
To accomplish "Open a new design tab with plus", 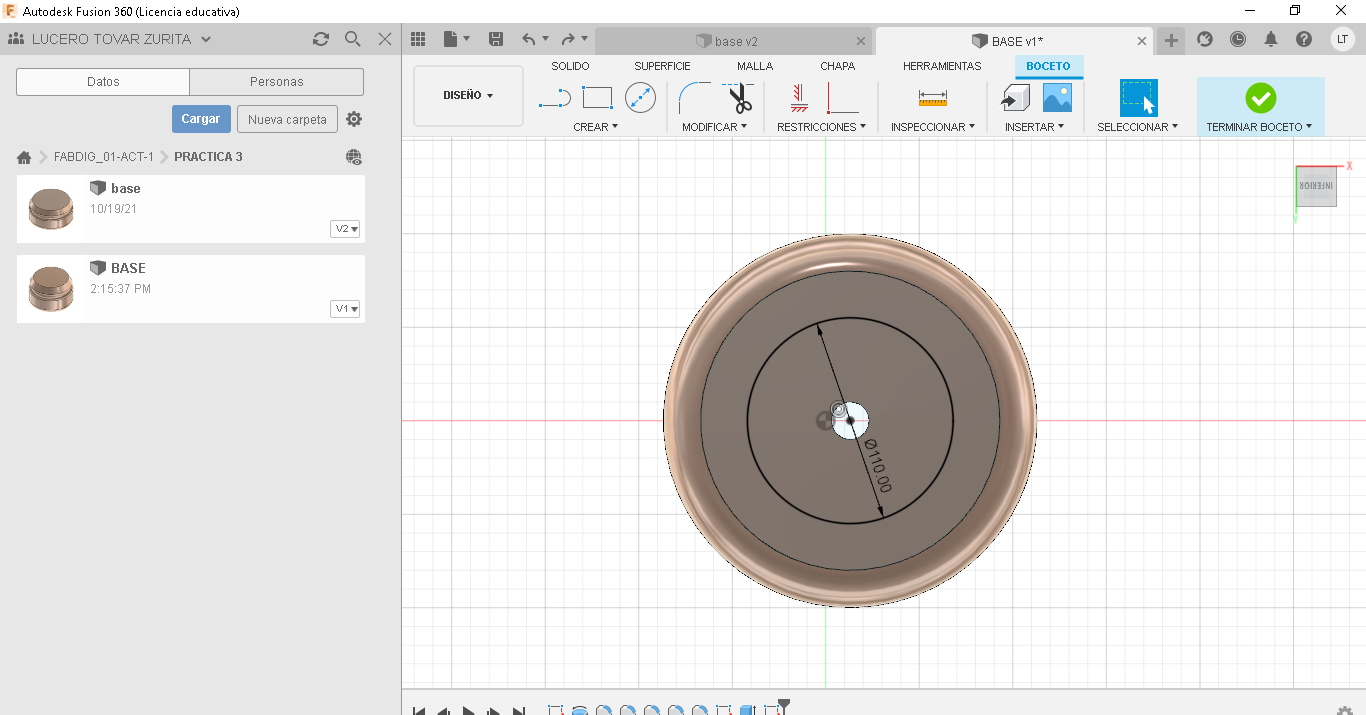I will coord(1171,40).
